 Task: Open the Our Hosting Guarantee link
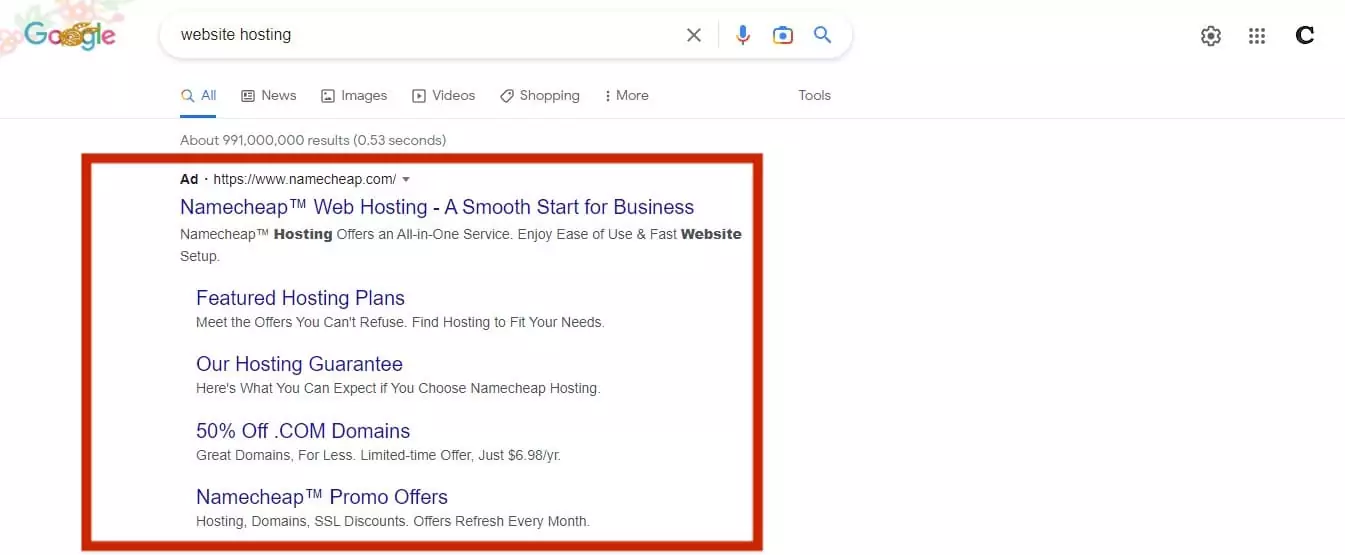[x=299, y=364]
